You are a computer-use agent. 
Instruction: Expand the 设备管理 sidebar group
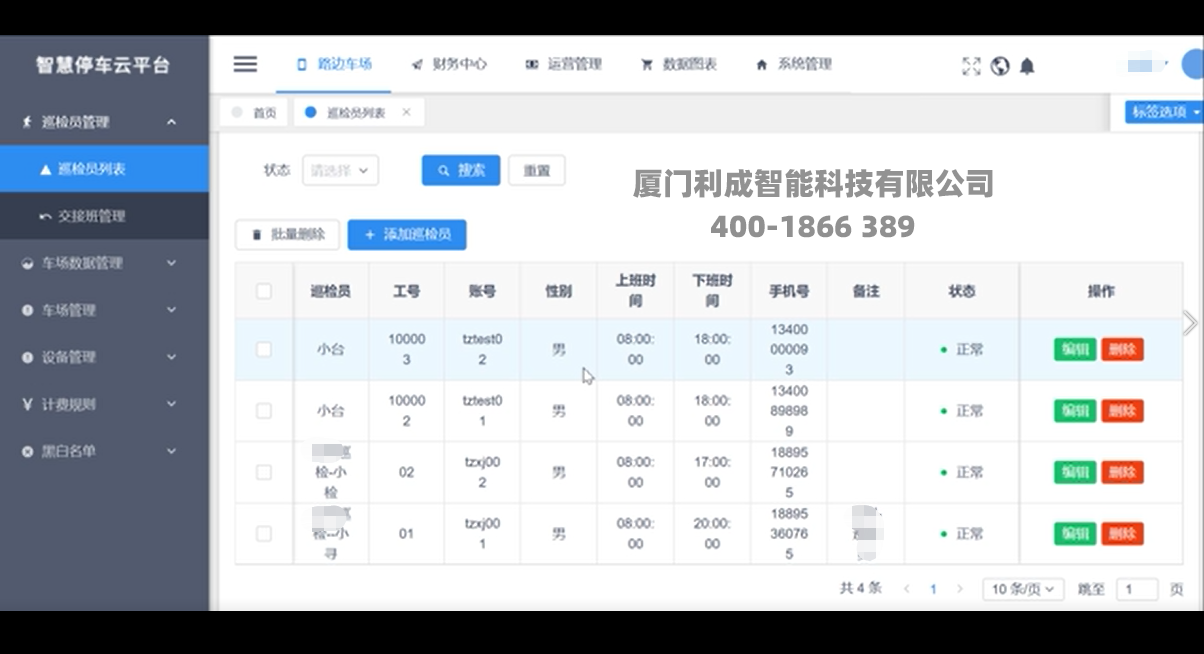(104, 357)
